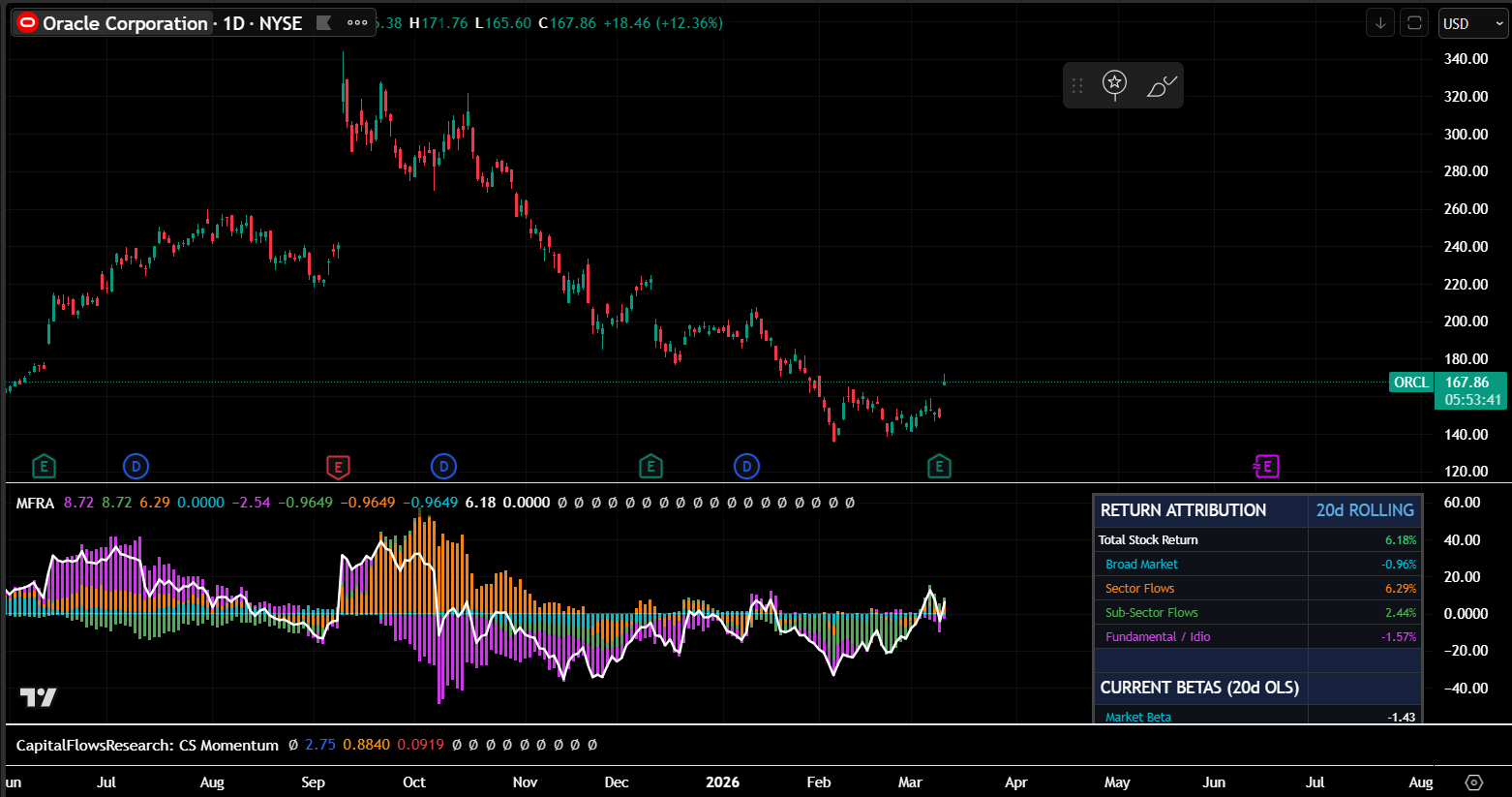This screenshot has width=1512, height=797.
Task: Click the -1.57% fundamental value
Action: pyautogui.click(x=1399, y=637)
